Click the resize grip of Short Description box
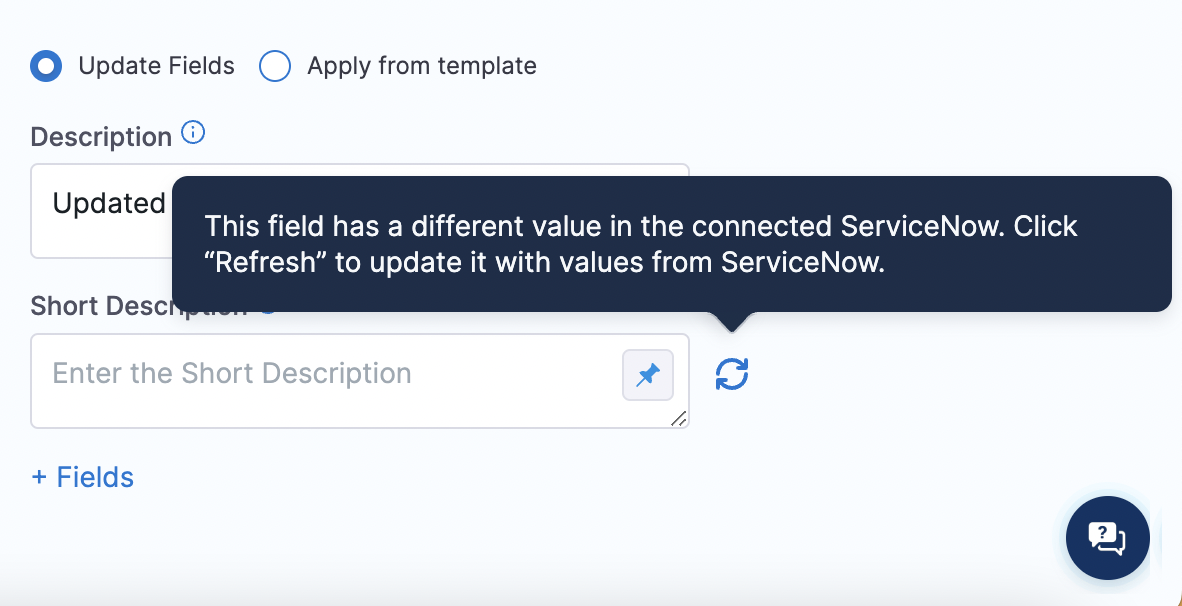1182x606 pixels. pos(679,418)
